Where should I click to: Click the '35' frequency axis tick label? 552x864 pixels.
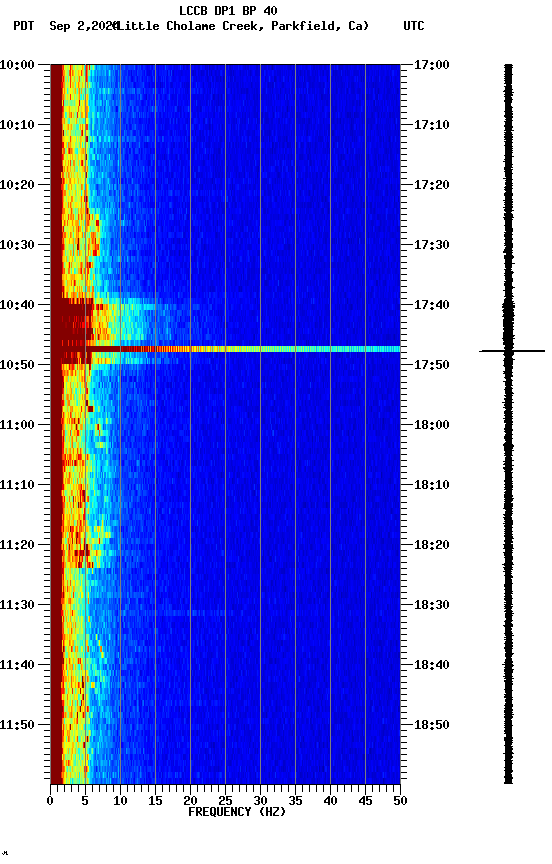[295, 801]
